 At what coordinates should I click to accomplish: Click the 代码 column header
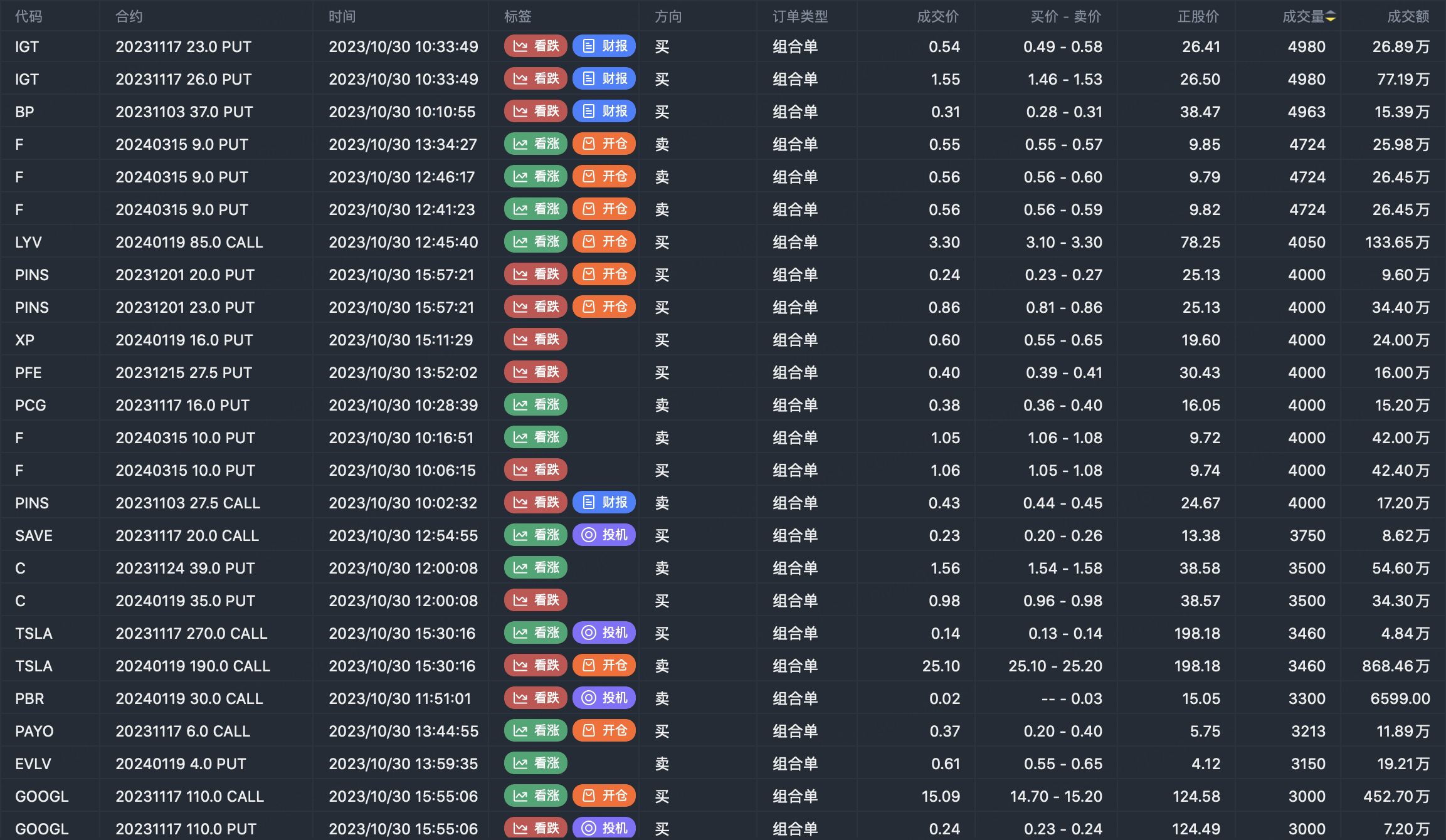[29, 16]
